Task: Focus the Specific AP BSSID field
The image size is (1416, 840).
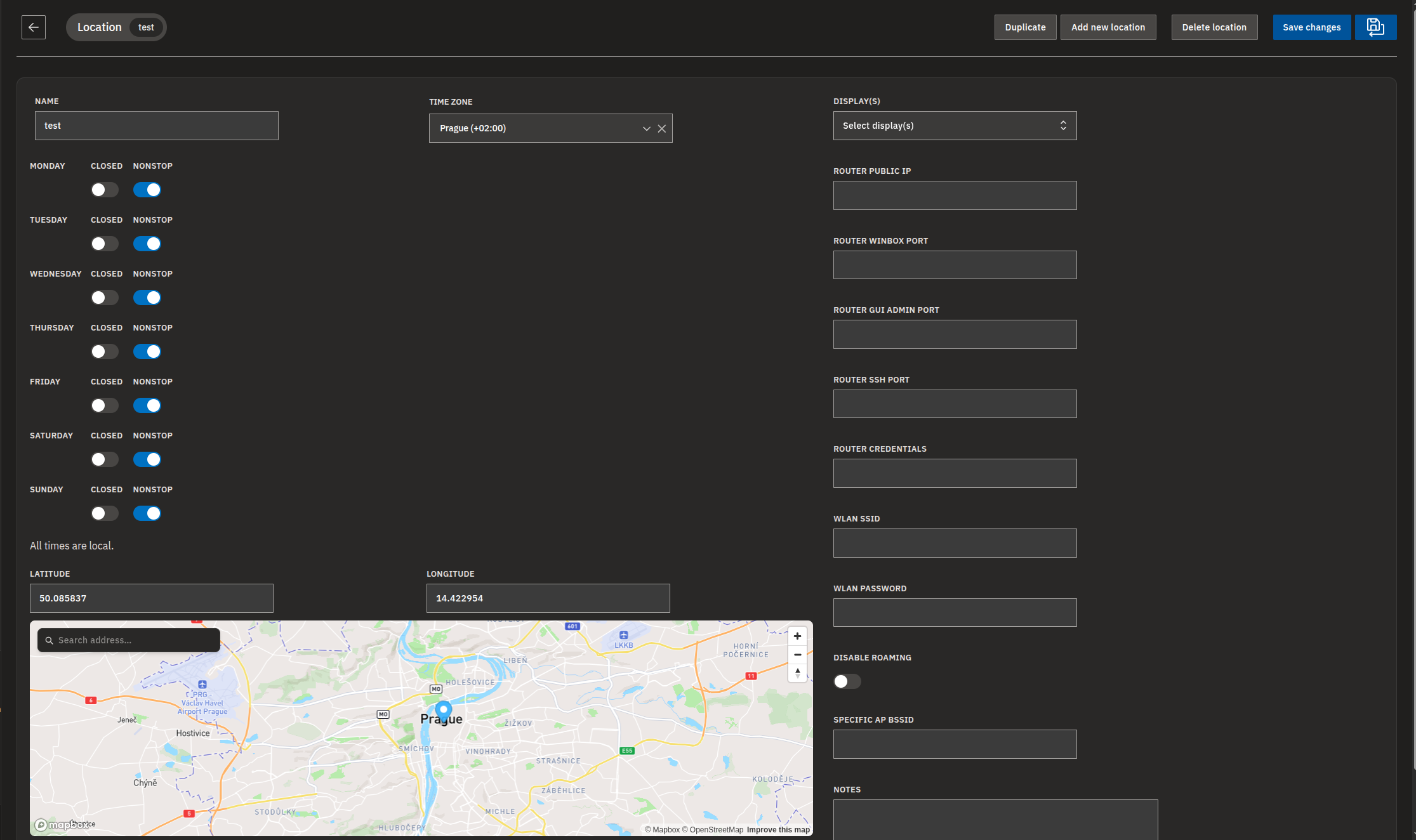Action: pyautogui.click(x=955, y=744)
